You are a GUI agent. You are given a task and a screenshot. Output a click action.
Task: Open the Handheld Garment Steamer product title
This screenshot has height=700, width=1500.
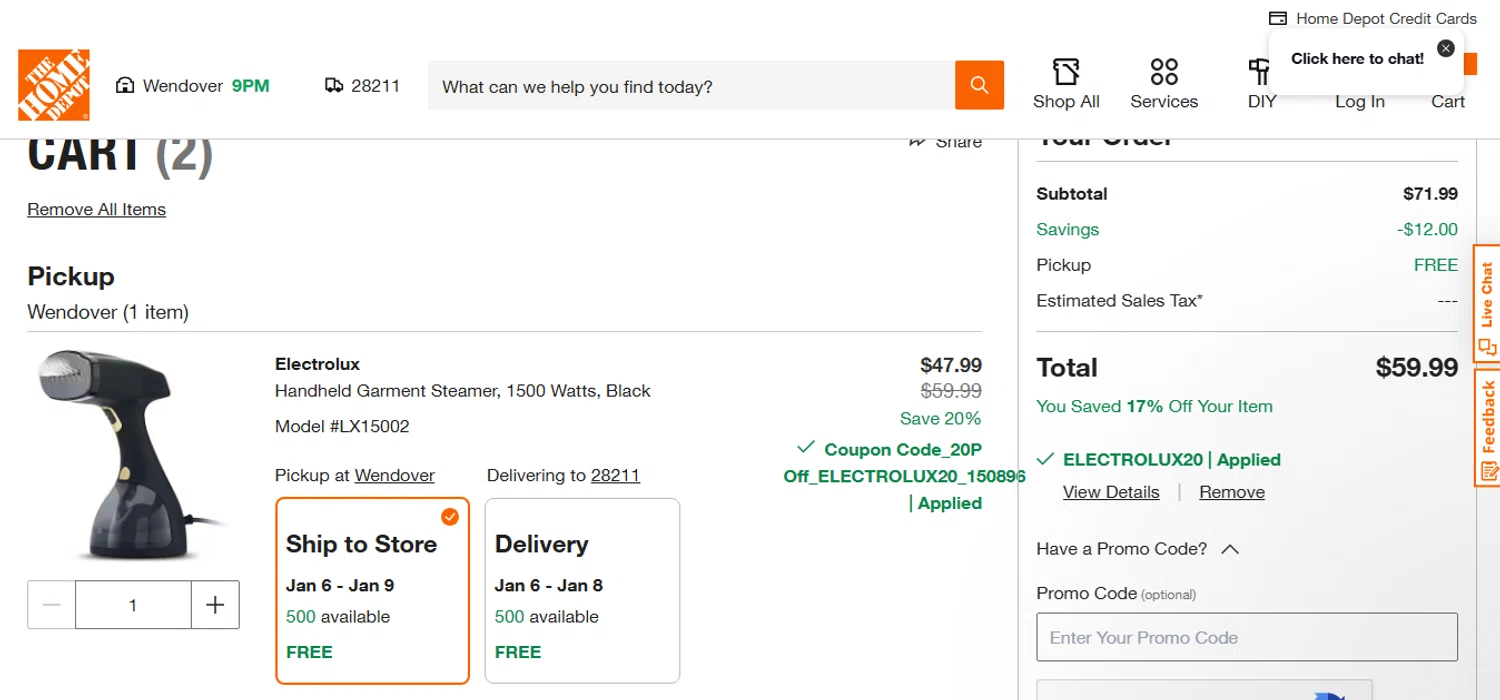463,391
